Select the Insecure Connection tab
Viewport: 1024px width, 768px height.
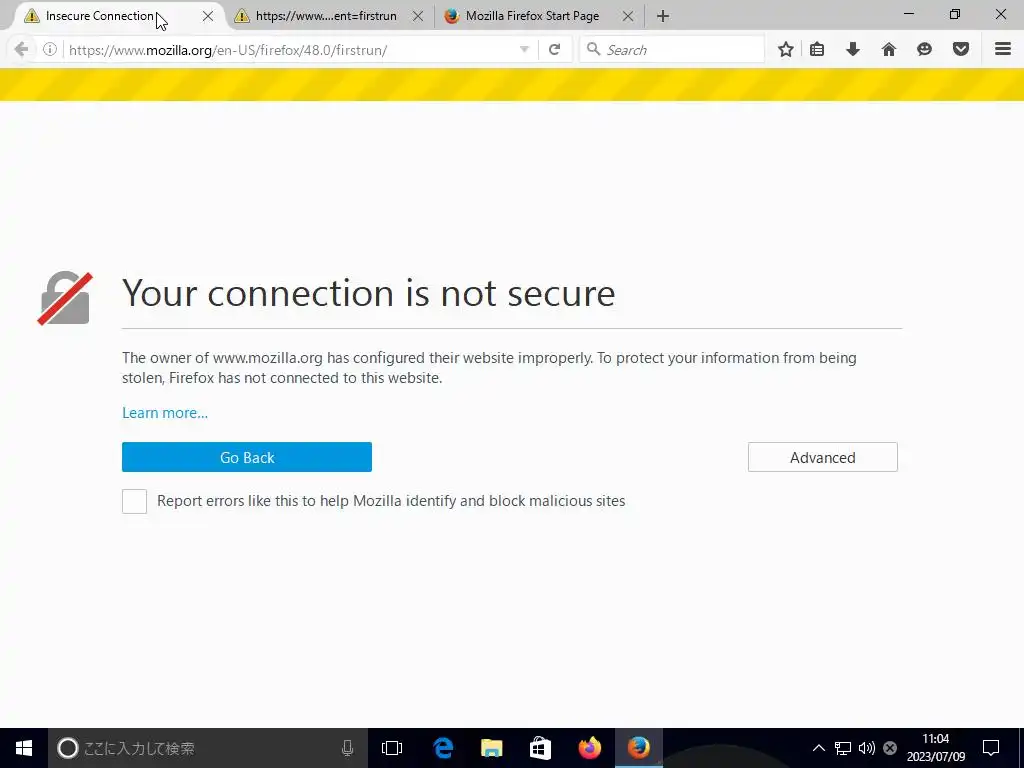118,16
